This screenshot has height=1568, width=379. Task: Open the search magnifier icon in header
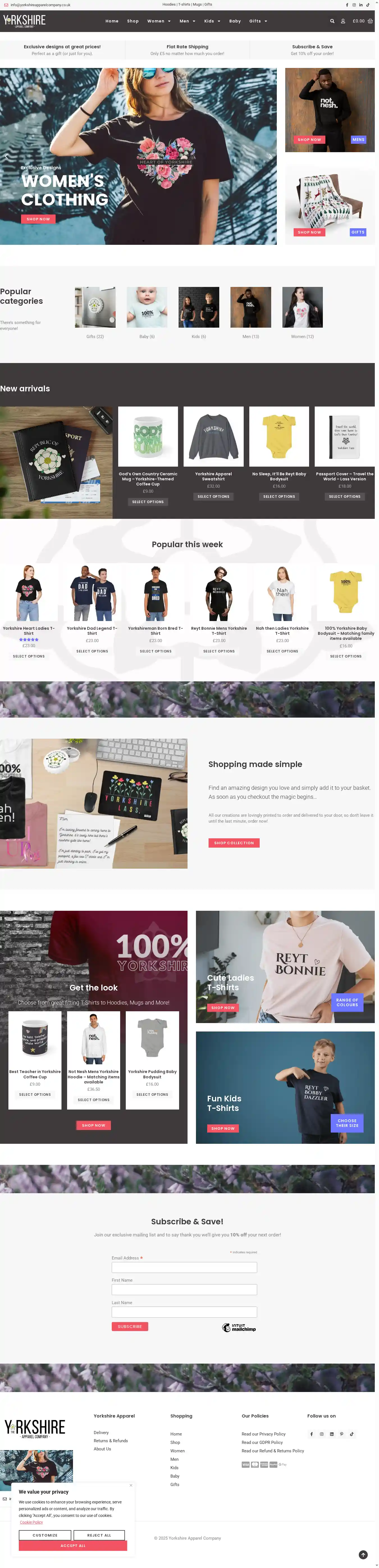click(x=332, y=21)
